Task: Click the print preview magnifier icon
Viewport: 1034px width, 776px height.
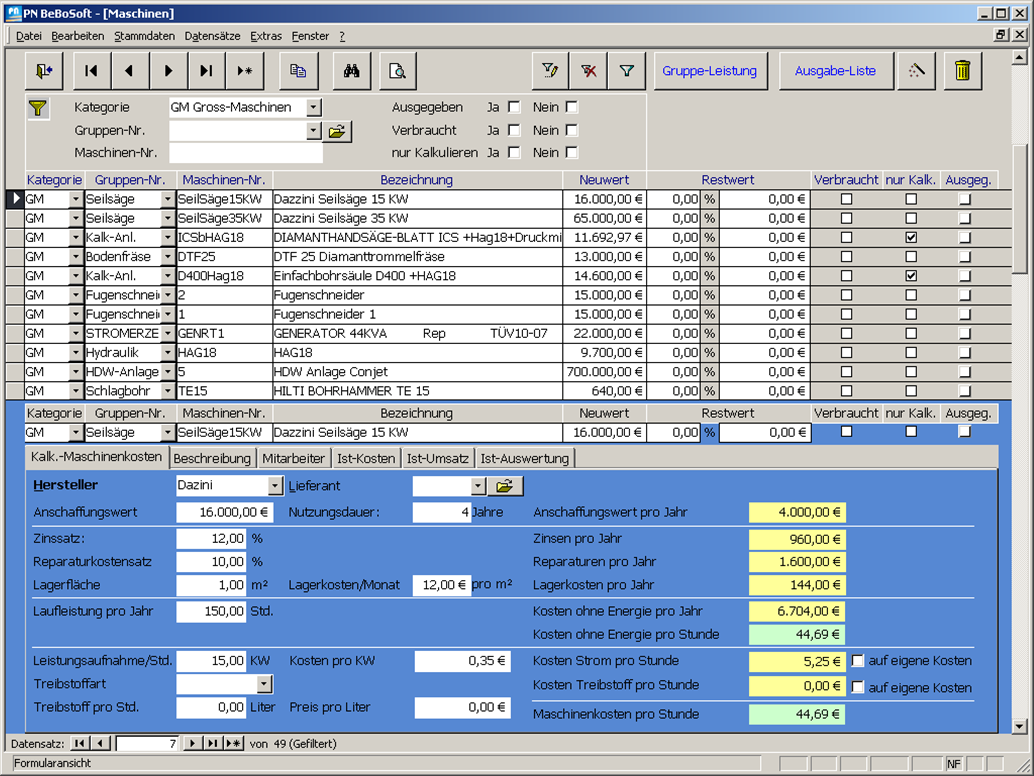Action: pos(398,71)
